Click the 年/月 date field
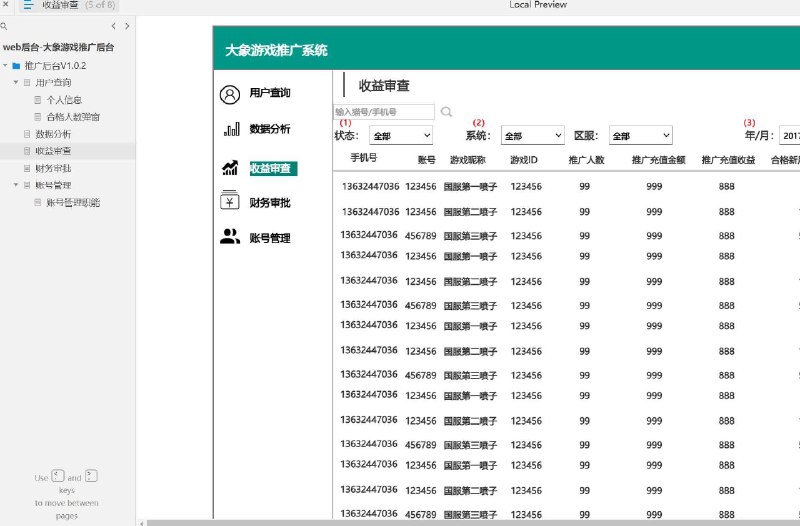 (789, 135)
